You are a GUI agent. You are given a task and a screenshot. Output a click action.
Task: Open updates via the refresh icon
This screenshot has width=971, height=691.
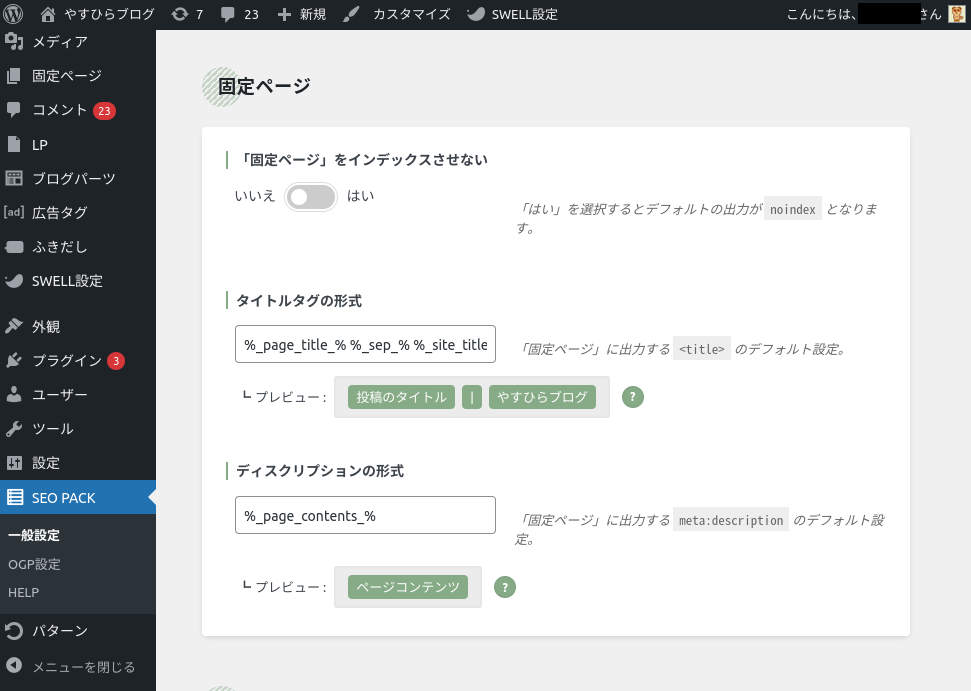[180, 14]
